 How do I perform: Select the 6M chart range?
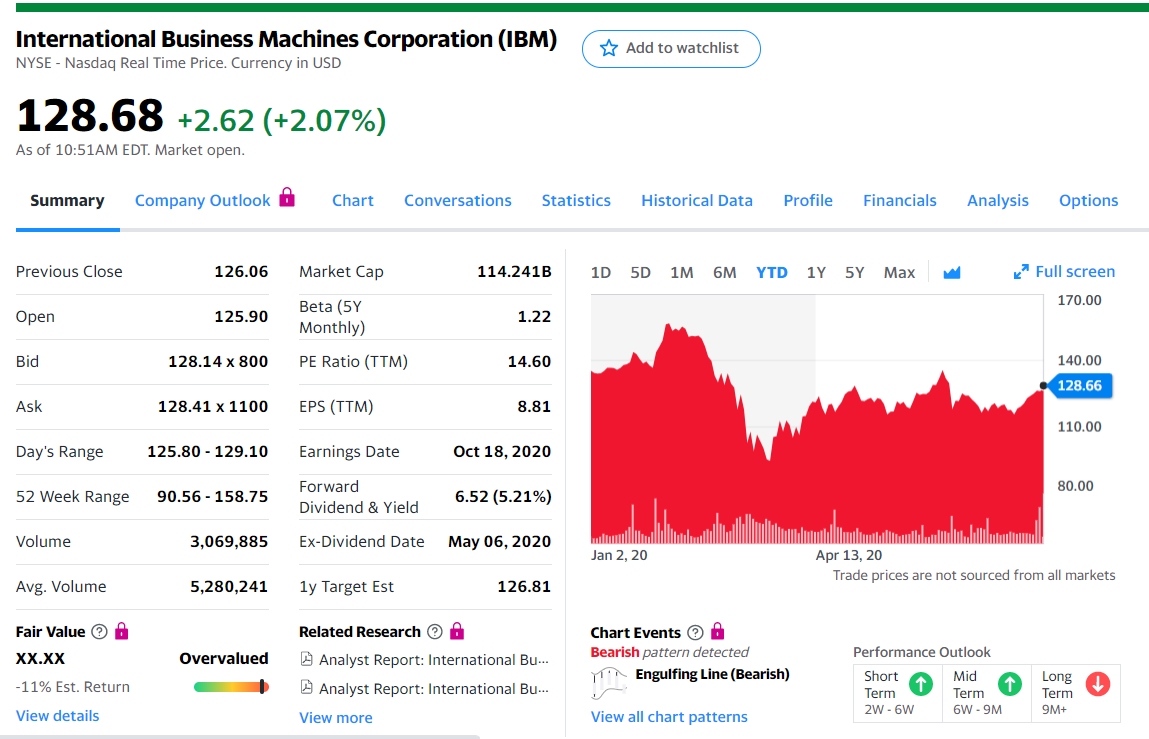click(725, 272)
